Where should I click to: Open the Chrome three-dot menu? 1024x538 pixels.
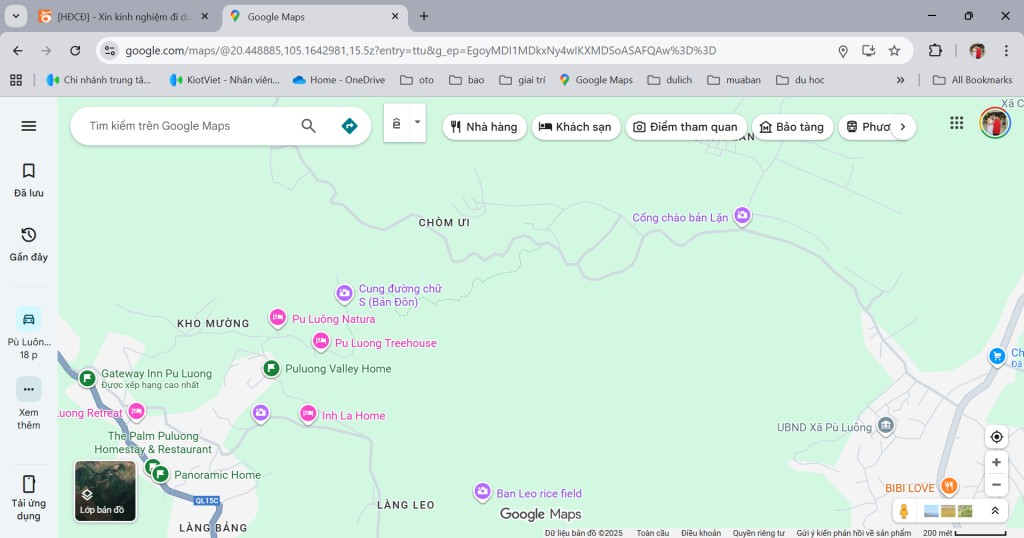point(1006,50)
